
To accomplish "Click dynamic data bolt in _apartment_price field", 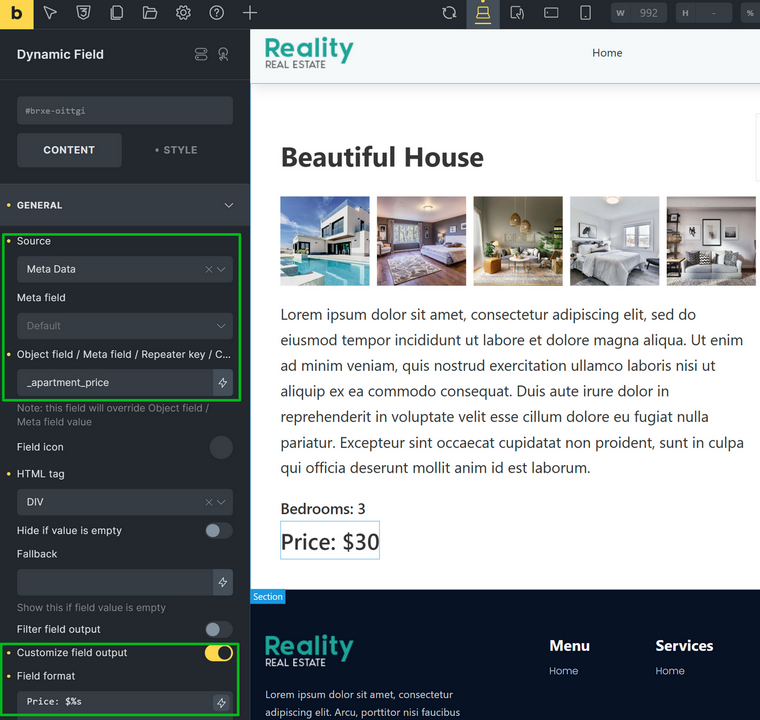I will pos(223,383).
